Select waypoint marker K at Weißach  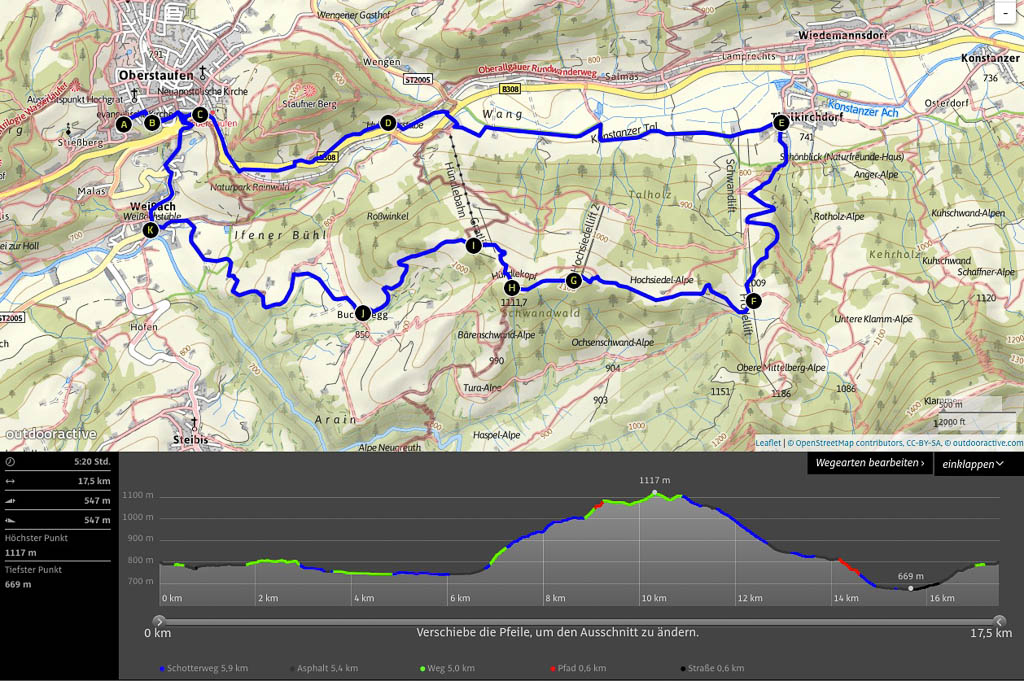(x=150, y=230)
